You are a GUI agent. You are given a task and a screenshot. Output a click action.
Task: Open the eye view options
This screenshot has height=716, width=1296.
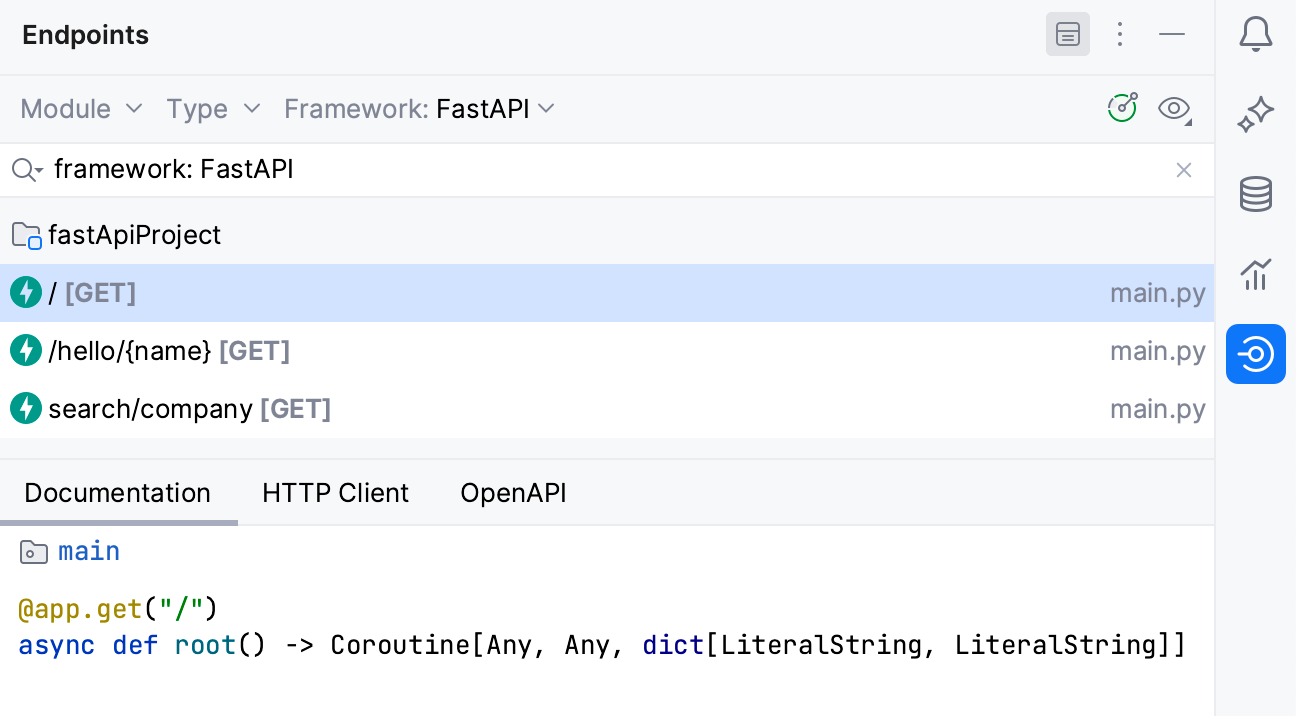pos(1175,108)
